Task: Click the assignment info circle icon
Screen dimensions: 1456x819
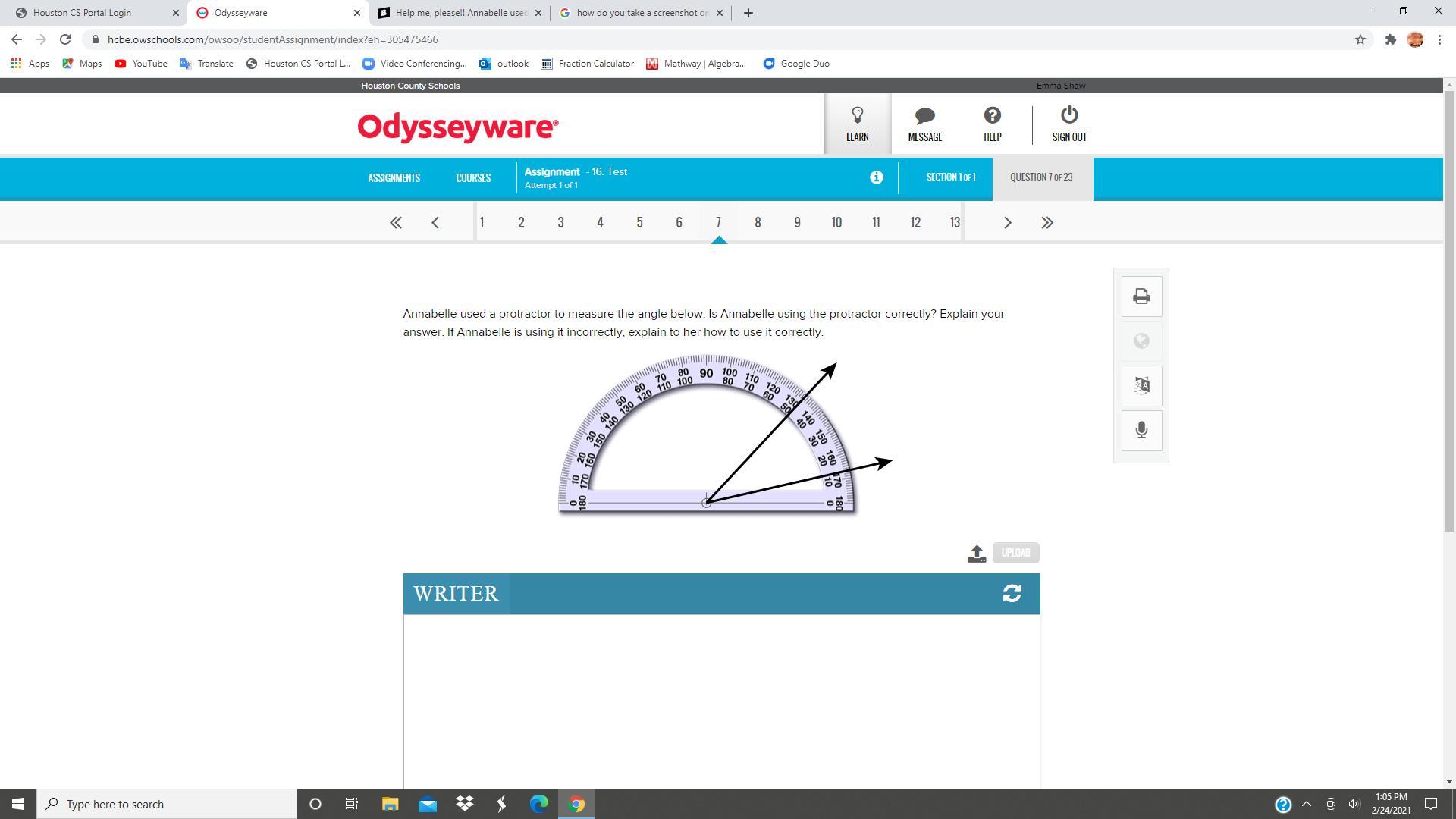Action: click(x=876, y=177)
